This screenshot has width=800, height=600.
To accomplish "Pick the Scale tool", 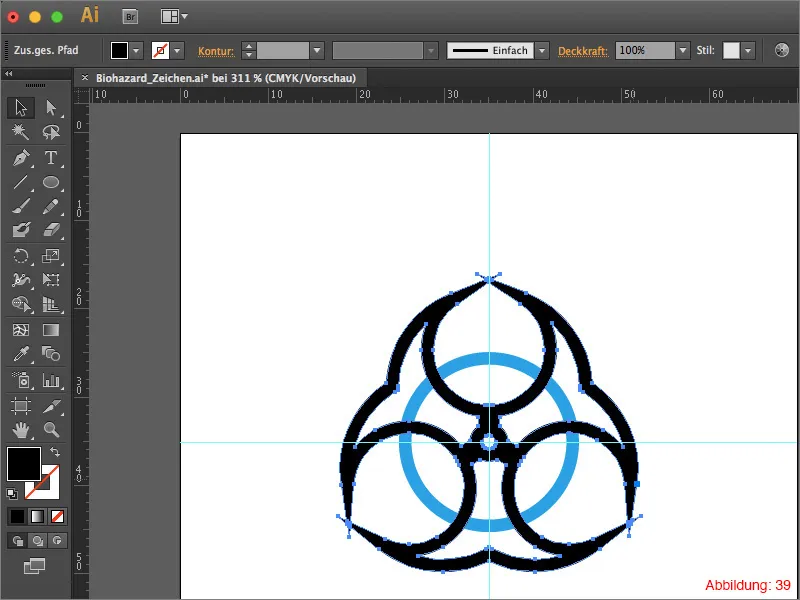I will pyautogui.click(x=51, y=256).
